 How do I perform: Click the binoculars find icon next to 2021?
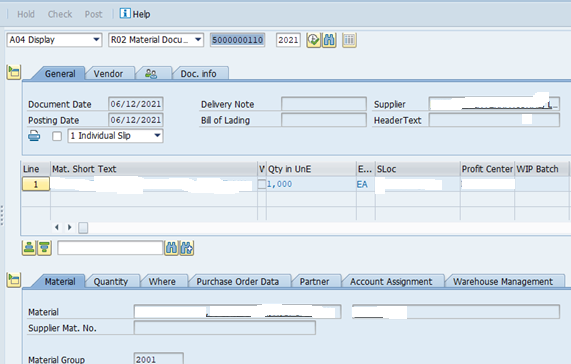[x=329, y=40]
